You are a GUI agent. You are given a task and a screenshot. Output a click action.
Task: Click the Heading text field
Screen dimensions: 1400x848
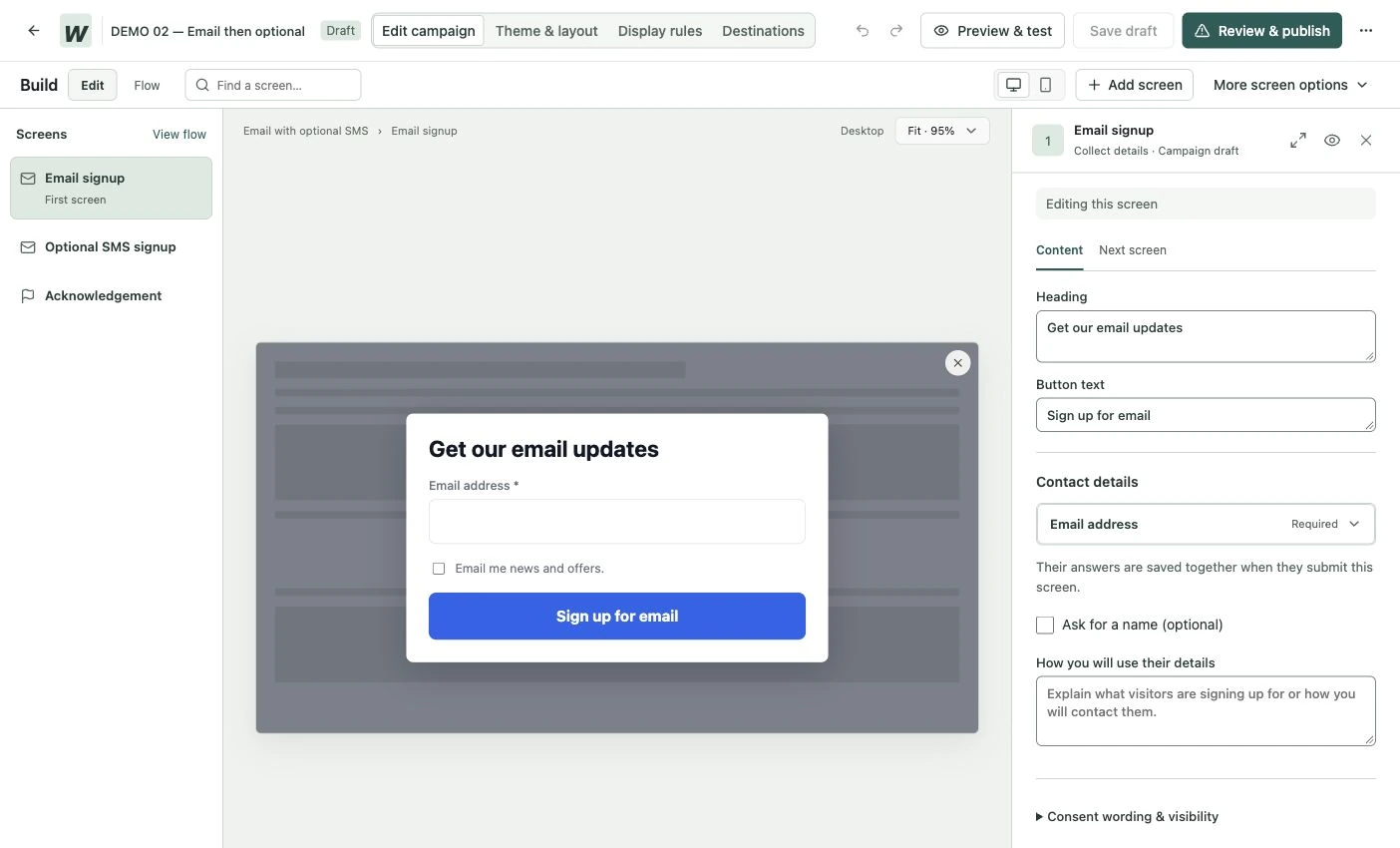[x=1206, y=336]
